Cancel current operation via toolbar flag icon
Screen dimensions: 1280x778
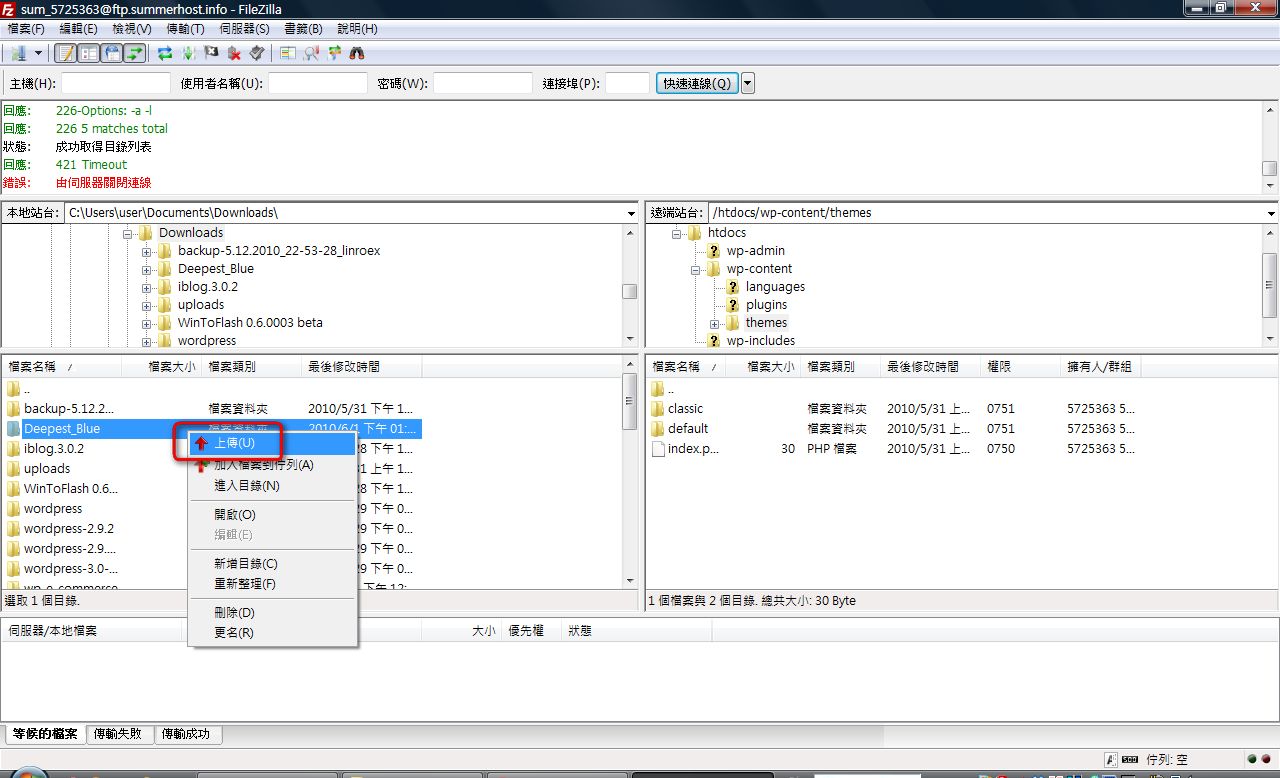point(211,53)
